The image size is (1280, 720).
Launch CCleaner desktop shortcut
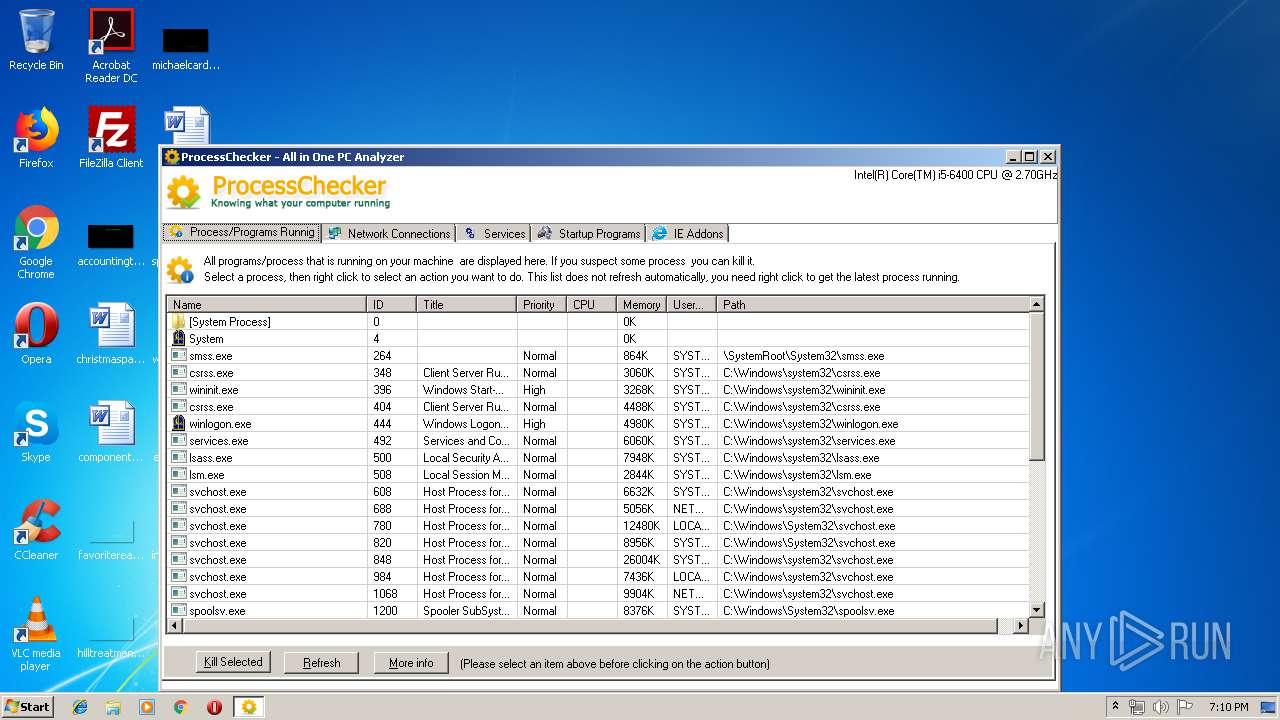[36, 530]
